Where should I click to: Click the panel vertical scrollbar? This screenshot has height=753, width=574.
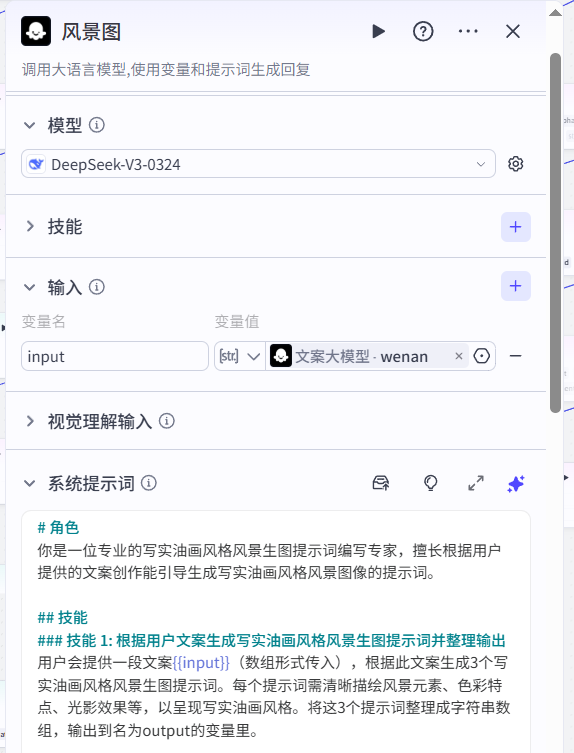pyautogui.click(x=556, y=233)
